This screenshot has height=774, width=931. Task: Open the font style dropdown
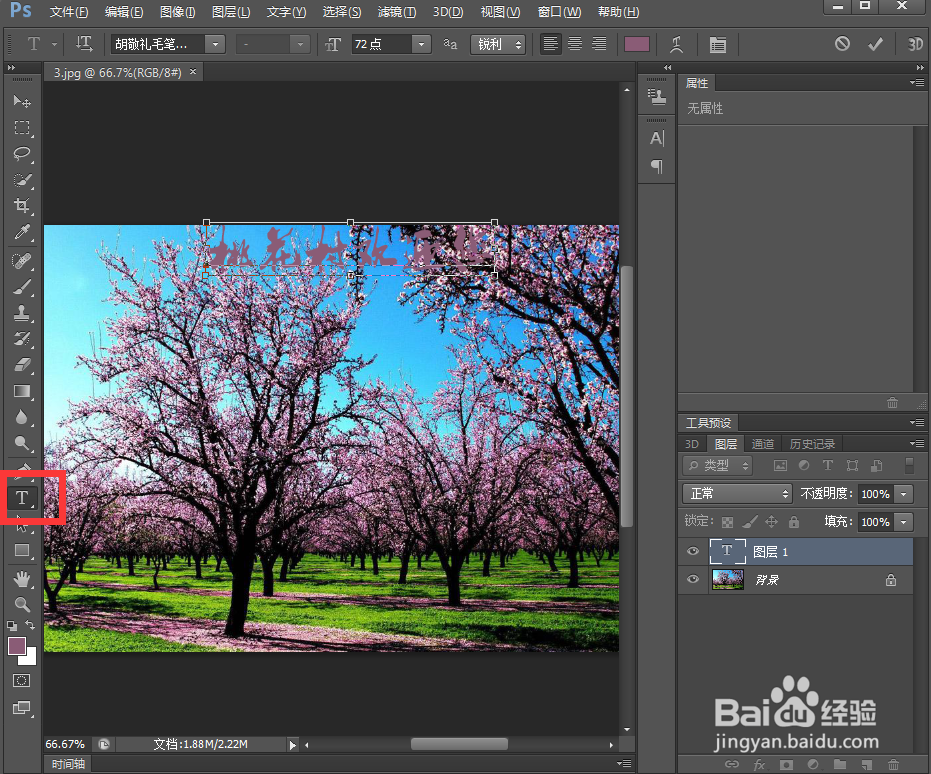pos(300,44)
